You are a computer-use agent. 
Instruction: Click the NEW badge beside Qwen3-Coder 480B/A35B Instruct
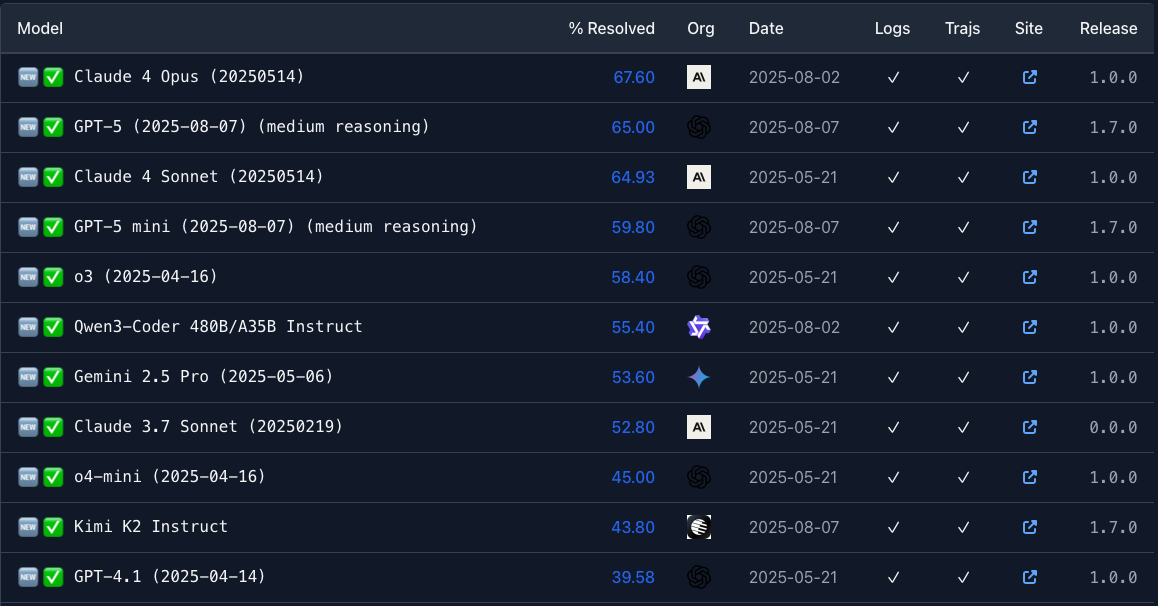(x=28, y=327)
